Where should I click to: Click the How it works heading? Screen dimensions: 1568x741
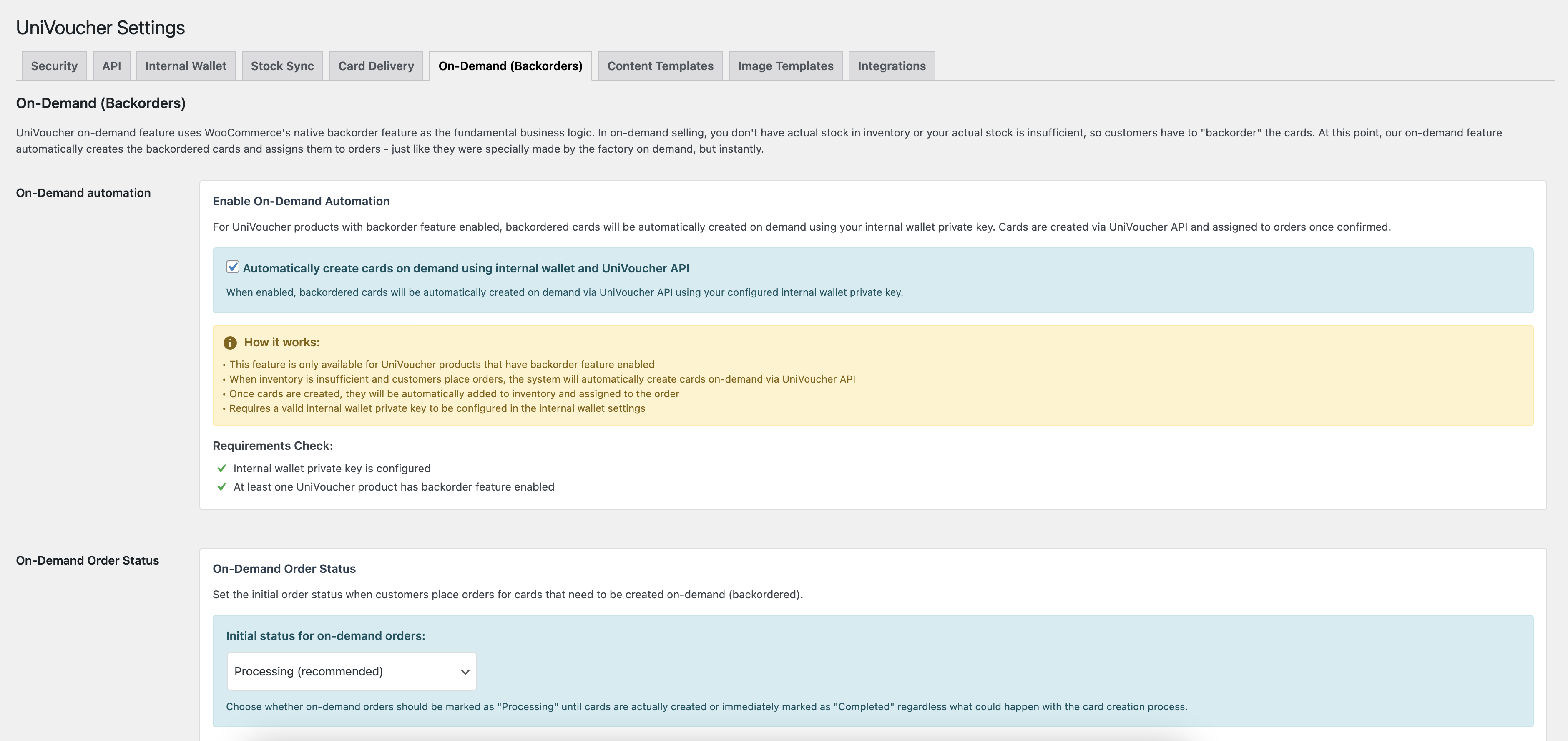[x=281, y=342]
